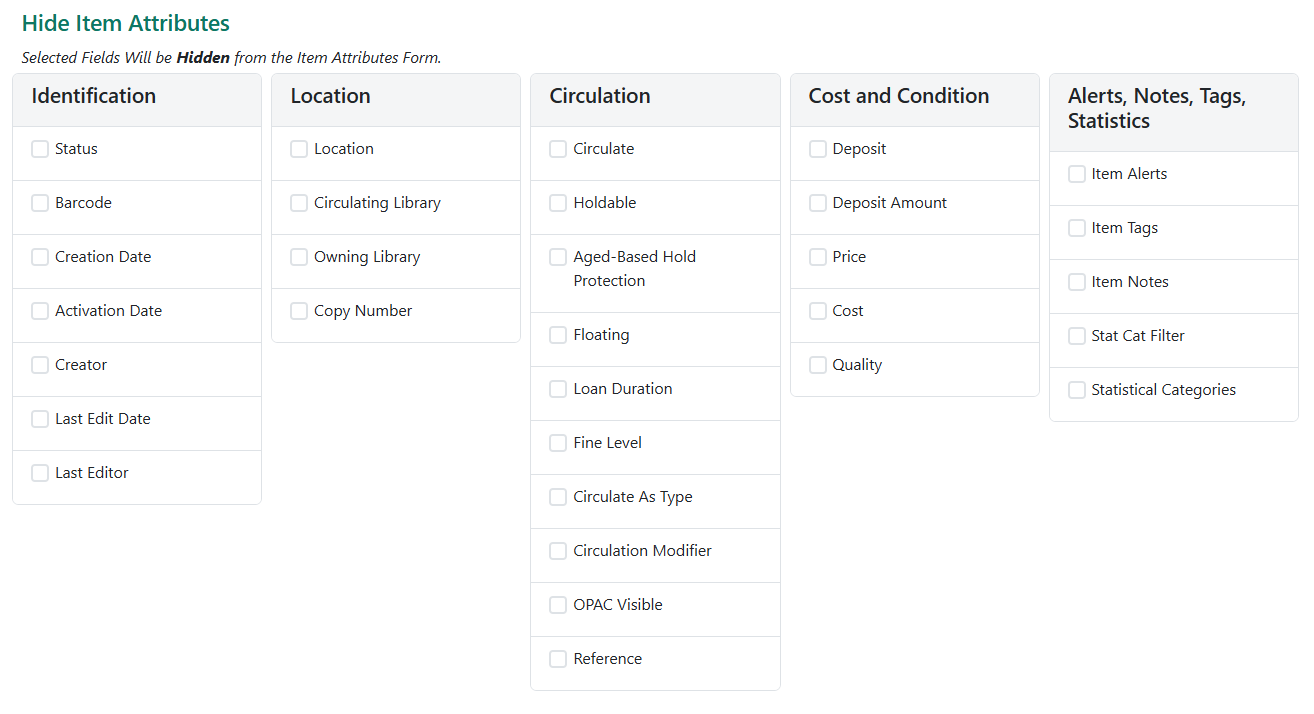Enable the Barcode checkbox to hide it
Viewport: 1314px width, 714px height.
click(40, 202)
